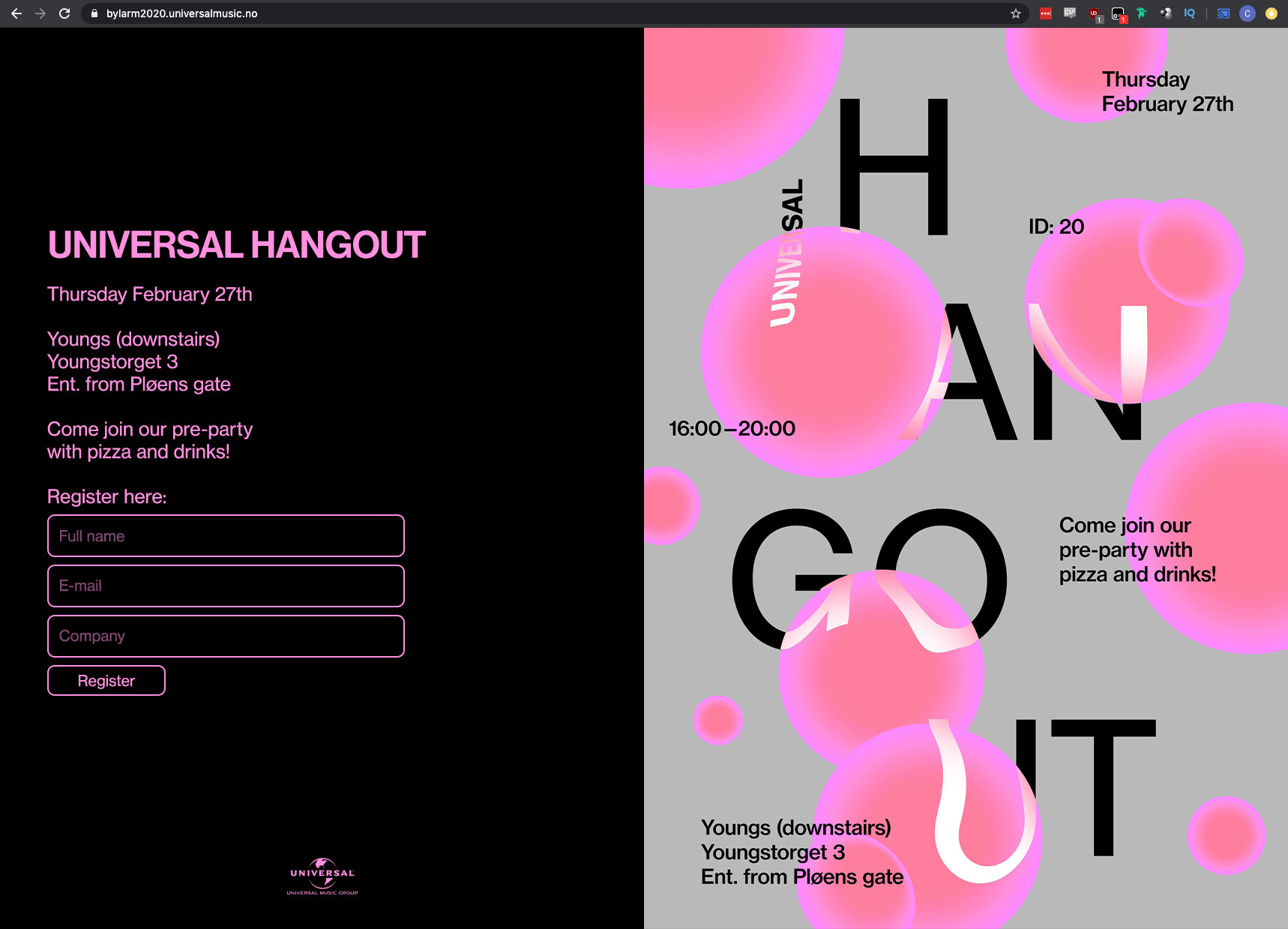This screenshot has height=929, width=1288.
Task: Click the 'Thursday February 27th' text on the left
Action: [x=150, y=294]
